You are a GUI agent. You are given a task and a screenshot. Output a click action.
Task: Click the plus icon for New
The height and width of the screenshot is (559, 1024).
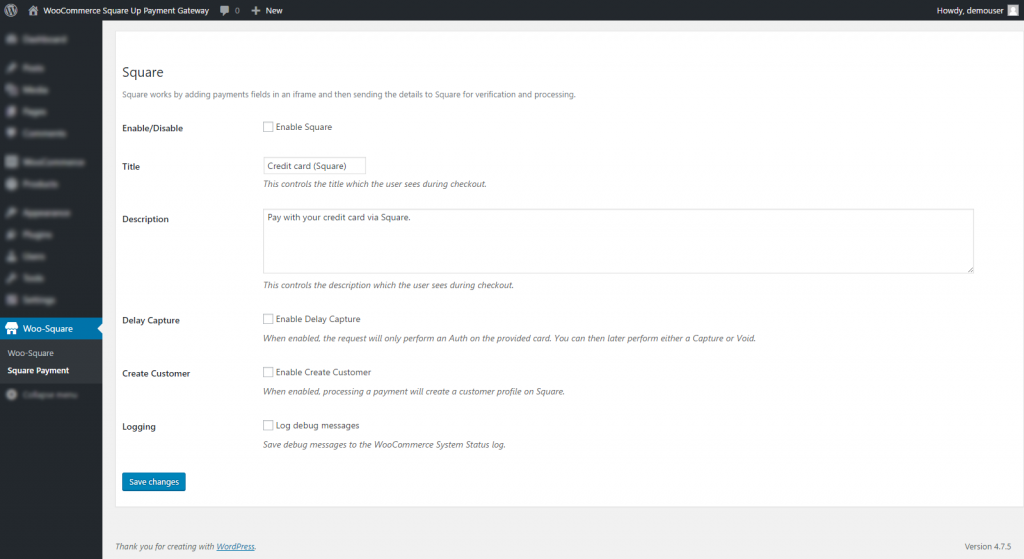(x=256, y=10)
